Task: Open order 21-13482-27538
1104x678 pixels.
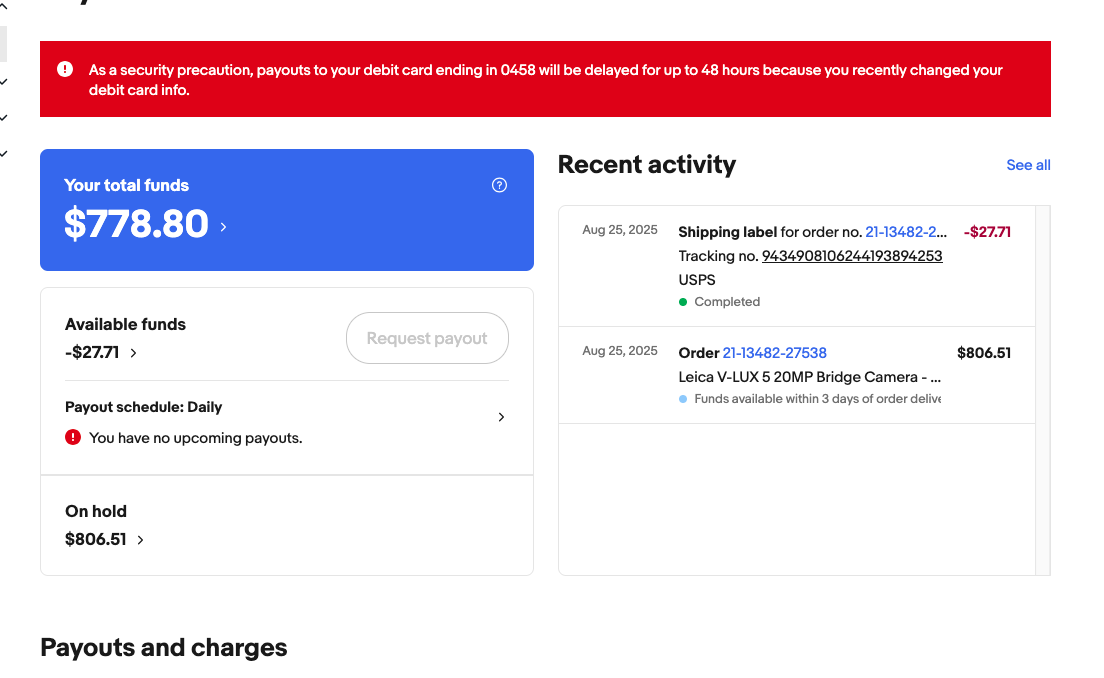Action: [x=774, y=353]
